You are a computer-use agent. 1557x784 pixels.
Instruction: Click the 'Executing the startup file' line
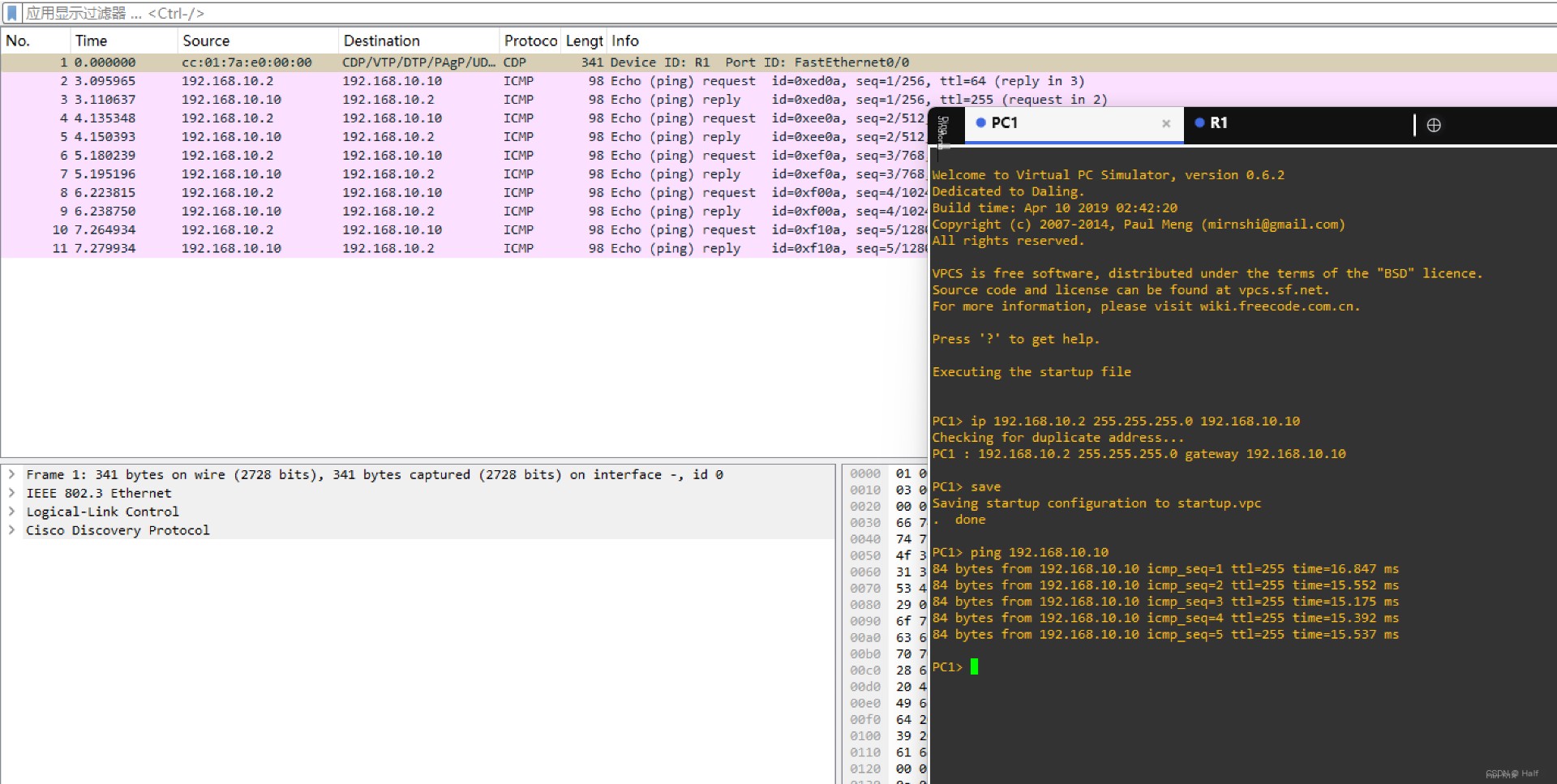click(x=1032, y=372)
